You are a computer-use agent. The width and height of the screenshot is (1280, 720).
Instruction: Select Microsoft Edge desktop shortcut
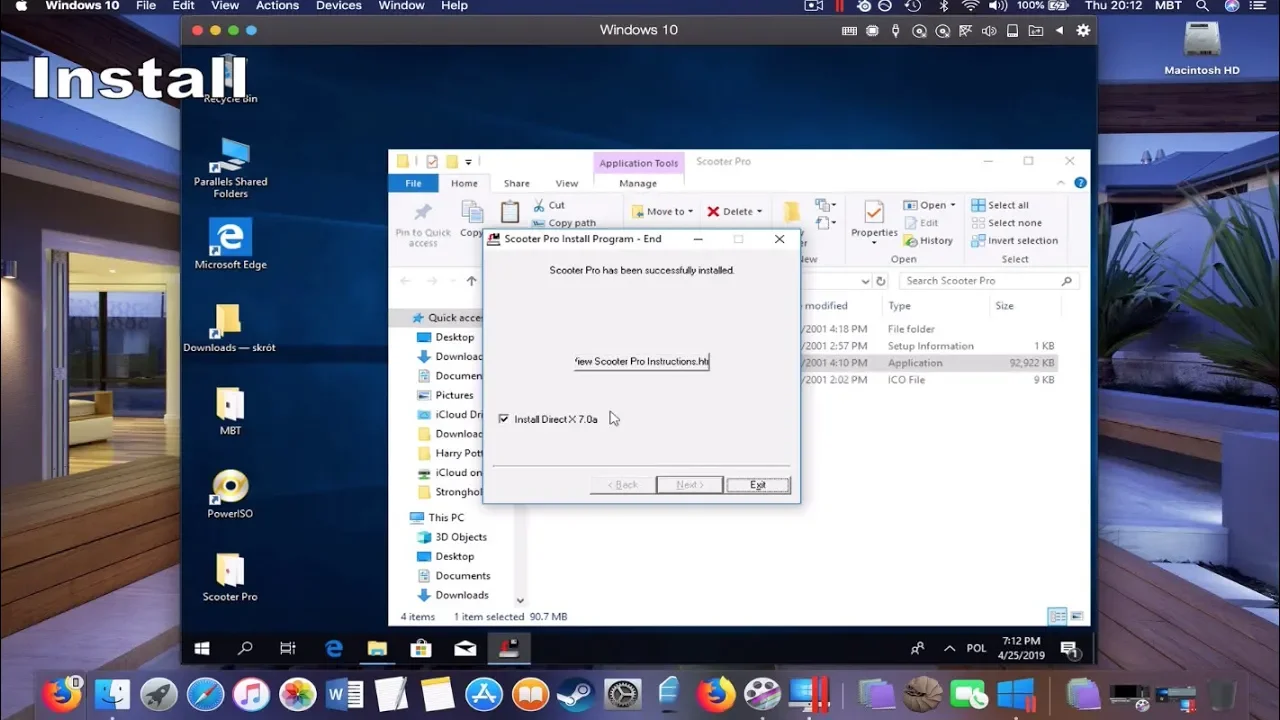230,244
